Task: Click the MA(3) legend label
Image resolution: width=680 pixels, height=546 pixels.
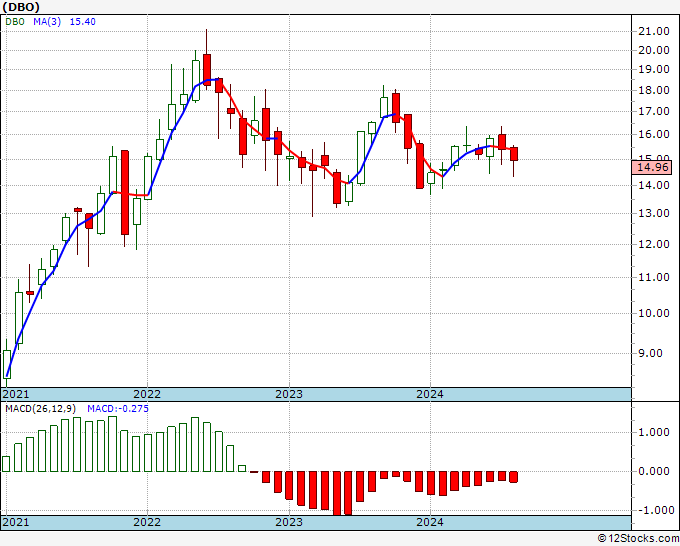Action: [x=47, y=22]
